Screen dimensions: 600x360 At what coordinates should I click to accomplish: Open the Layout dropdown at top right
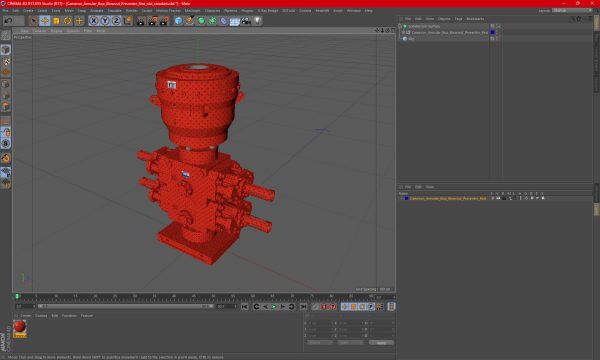click(572, 11)
